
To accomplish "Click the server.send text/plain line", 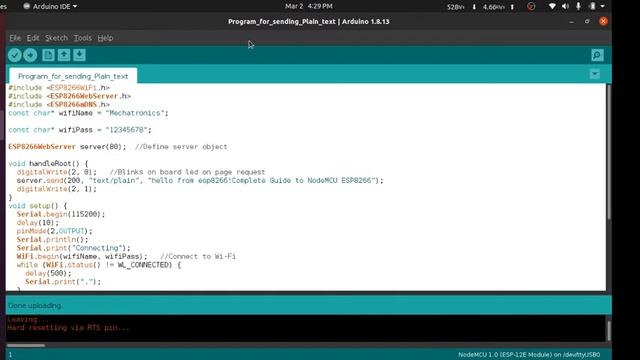I will 200,180.
